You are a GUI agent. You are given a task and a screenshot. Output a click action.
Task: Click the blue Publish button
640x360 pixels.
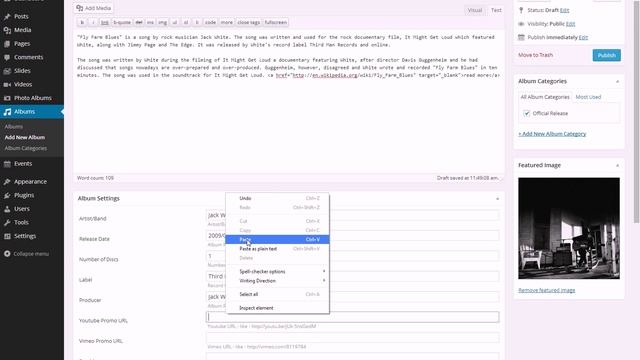point(607,55)
